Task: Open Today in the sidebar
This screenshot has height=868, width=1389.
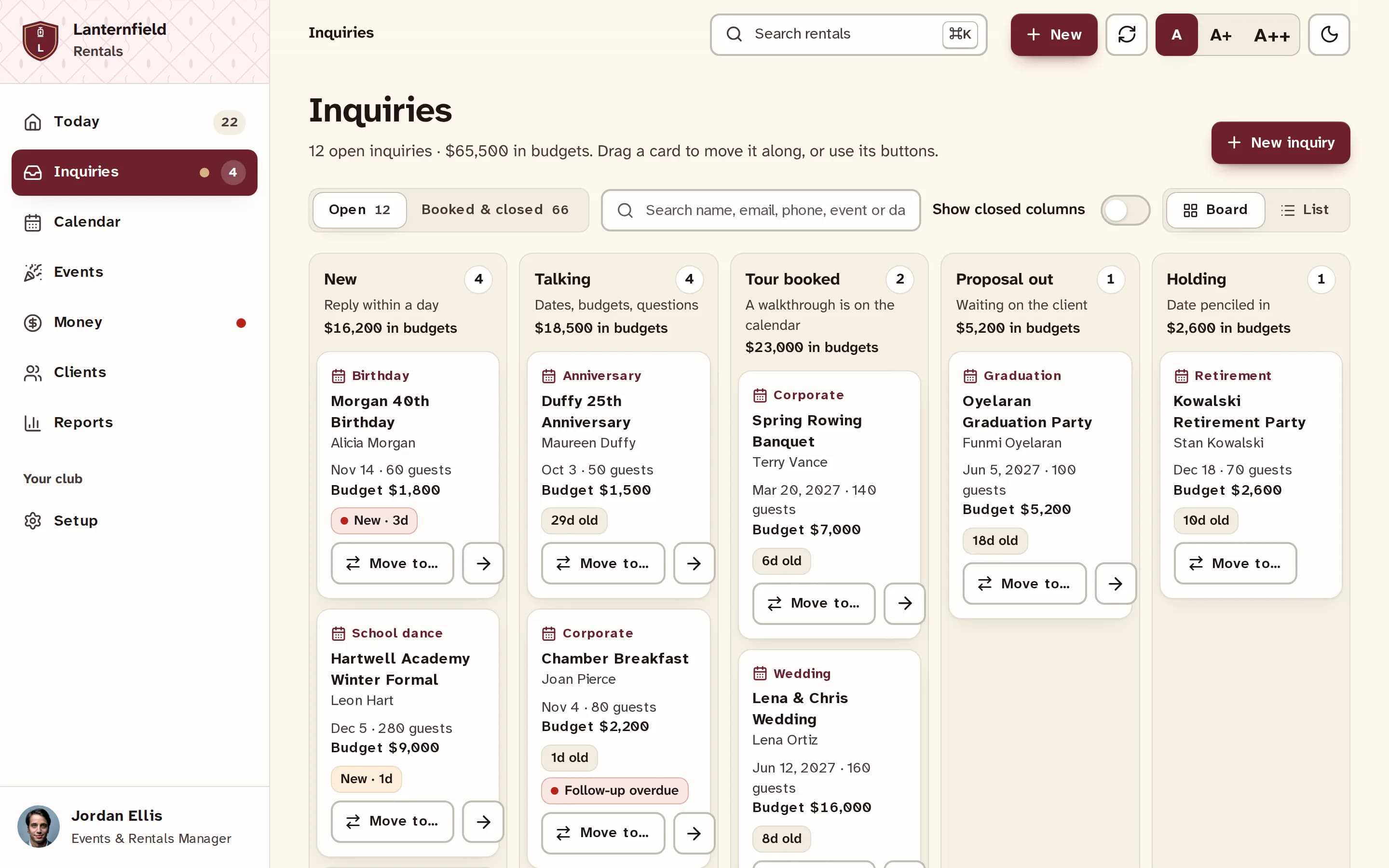Action: coord(134,122)
